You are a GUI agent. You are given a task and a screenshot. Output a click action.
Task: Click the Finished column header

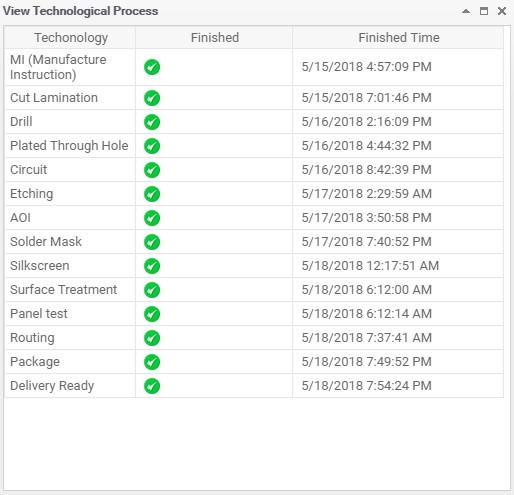214,38
